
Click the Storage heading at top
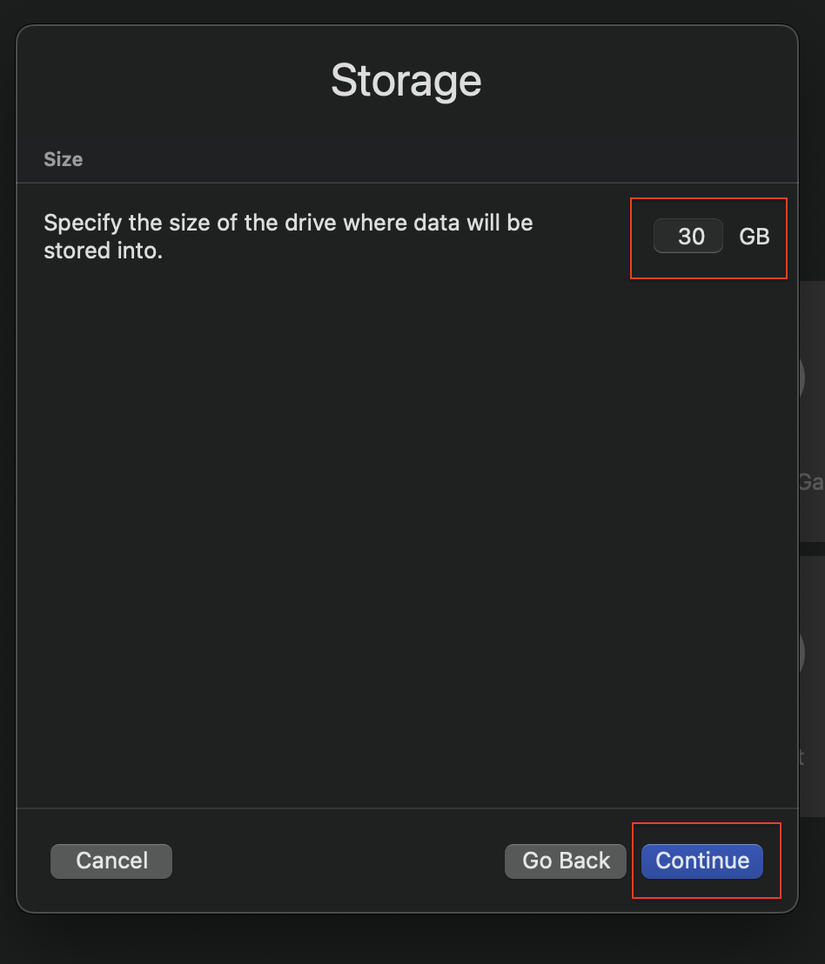point(406,81)
